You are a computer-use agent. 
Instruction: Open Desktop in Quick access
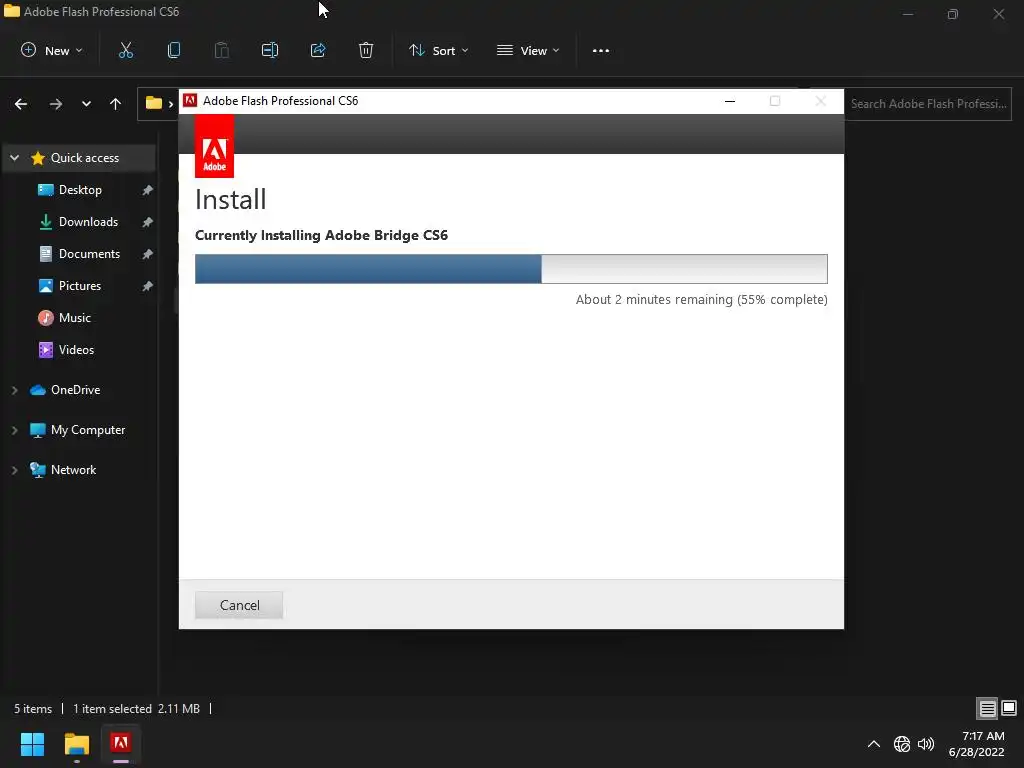click(80, 190)
